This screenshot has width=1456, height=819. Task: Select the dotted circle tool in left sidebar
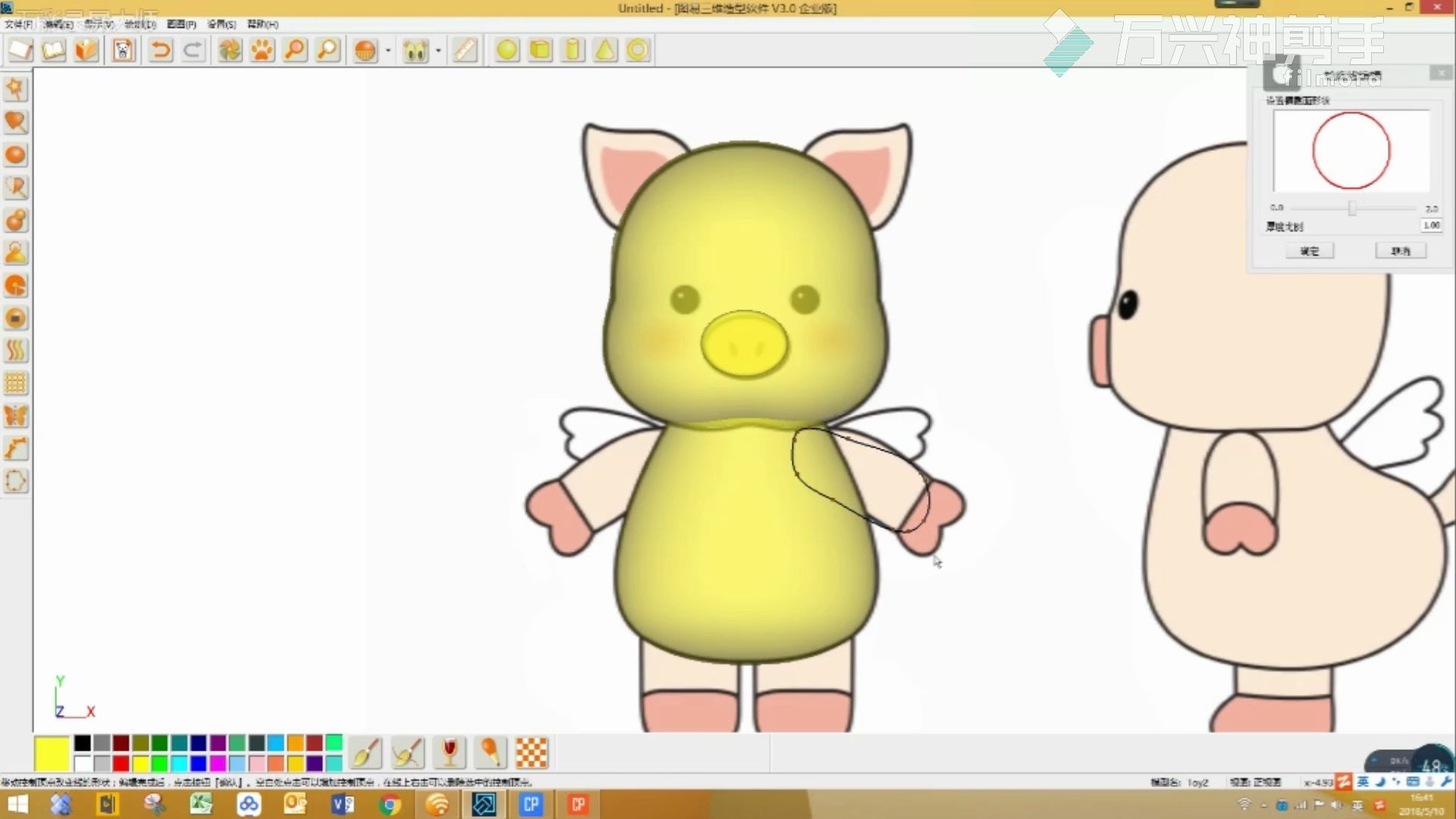(x=16, y=481)
